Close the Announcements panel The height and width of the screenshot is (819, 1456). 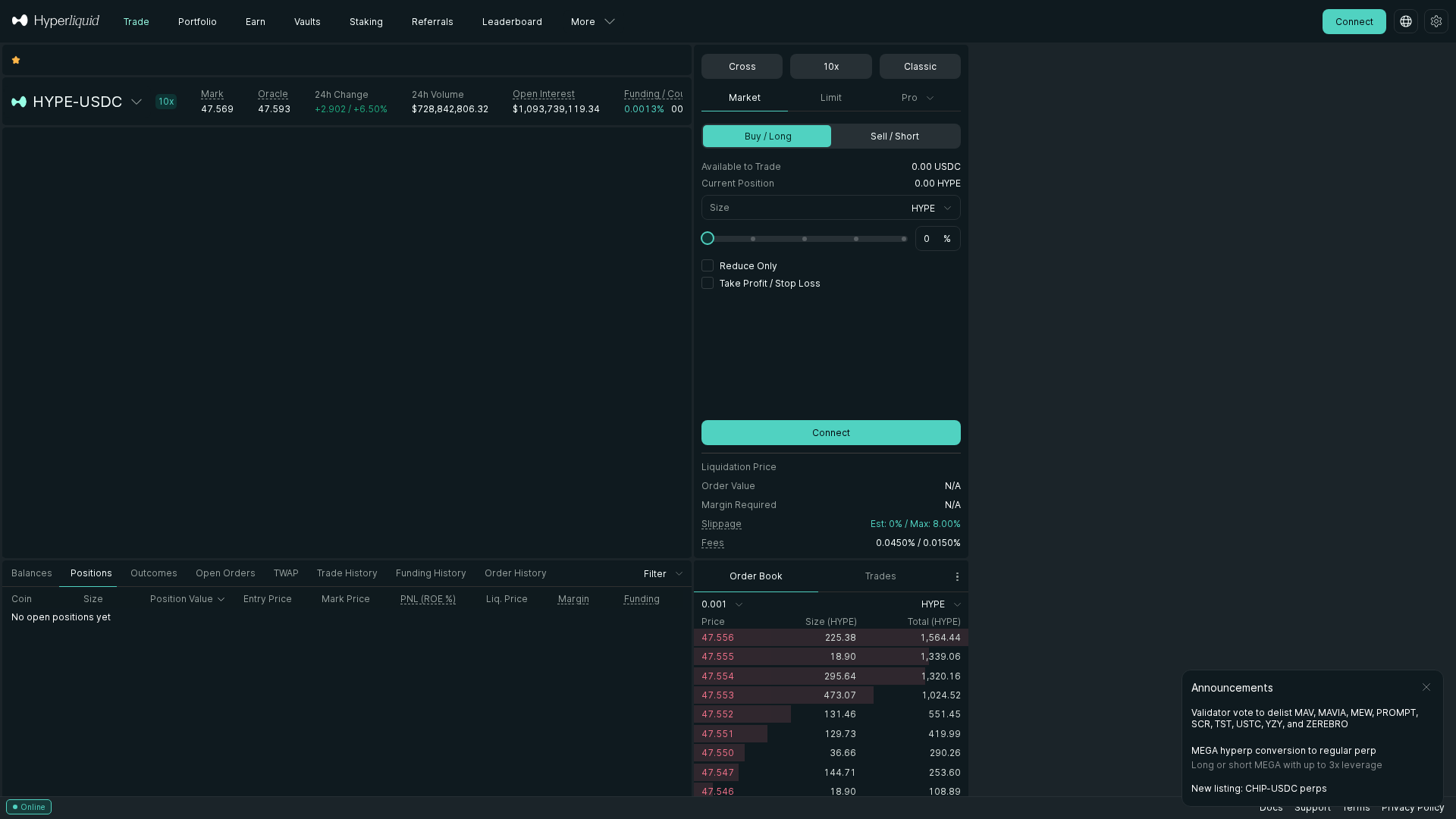tap(1426, 687)
